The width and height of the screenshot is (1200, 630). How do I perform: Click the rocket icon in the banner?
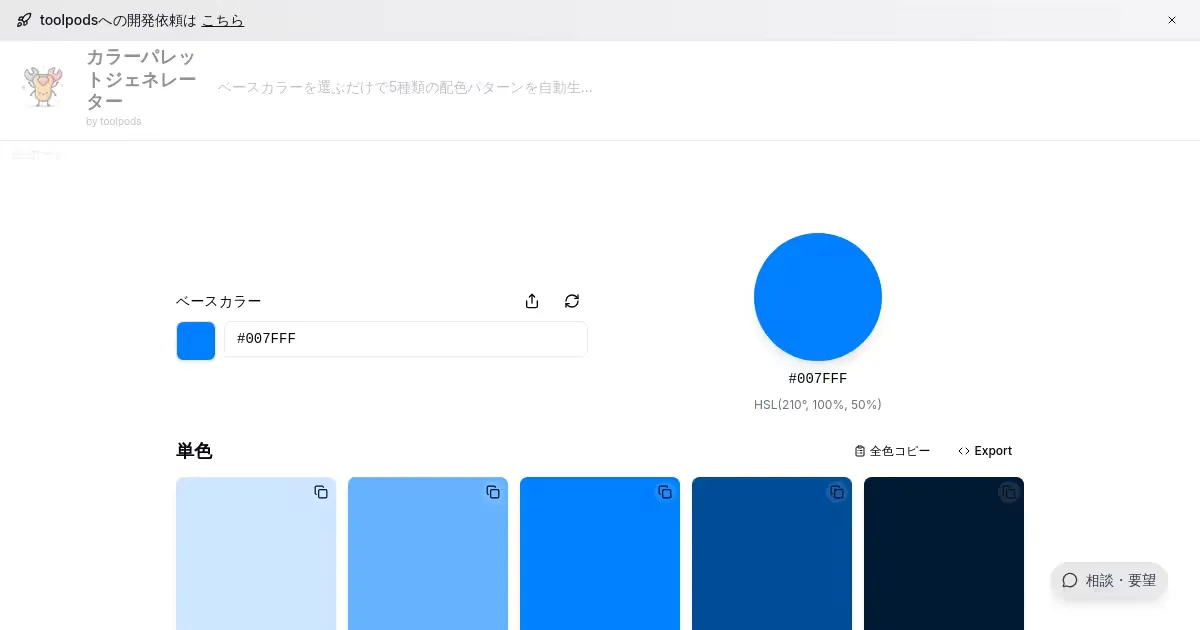24,20
